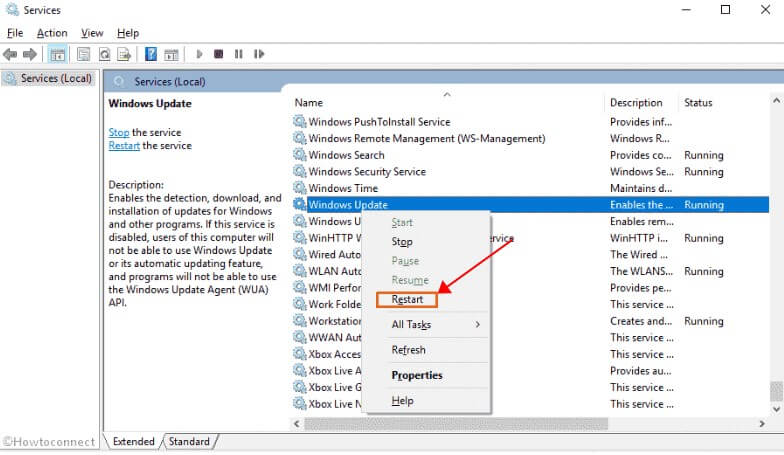784x455 pixels.
Task: Click the blue Help icon in the toolbar
Action: (x=151, y=54)
